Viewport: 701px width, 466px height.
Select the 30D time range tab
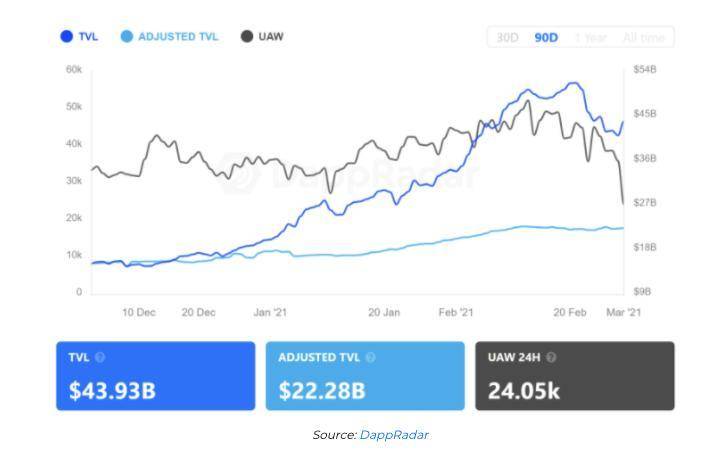(x=508, y=38)
